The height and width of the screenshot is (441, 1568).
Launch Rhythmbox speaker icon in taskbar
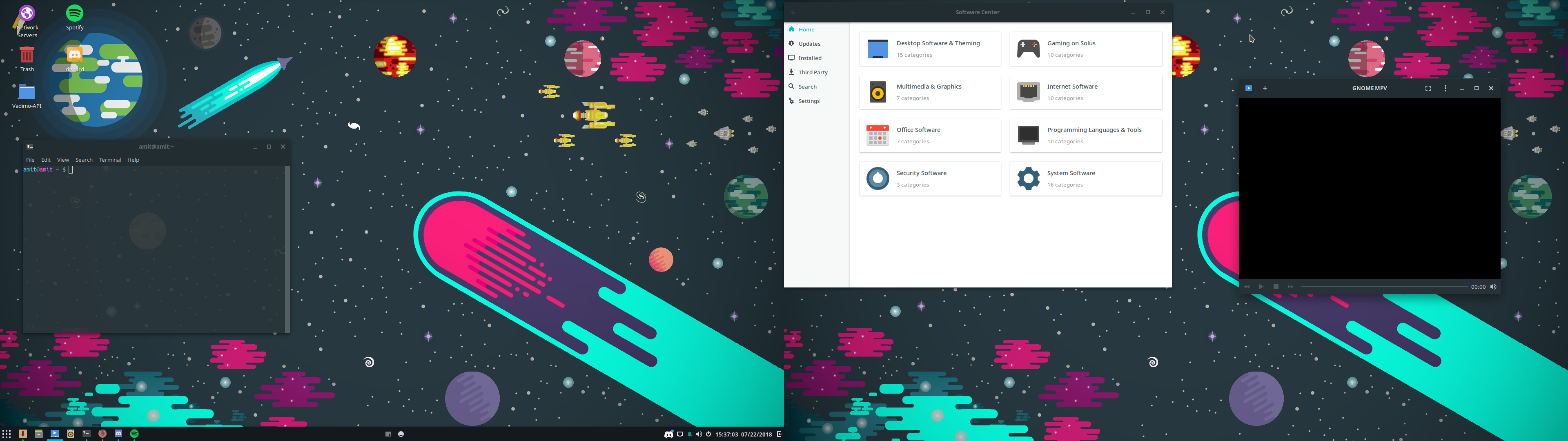(71, 434)
